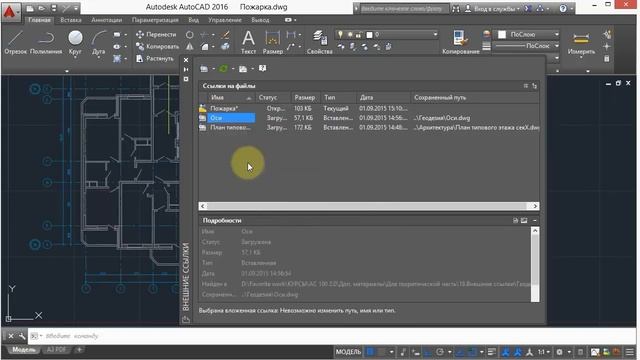Select the Круг circle tool
This screenshot has height=360, width=640.
pyautogui.click(x=75, y=42)
